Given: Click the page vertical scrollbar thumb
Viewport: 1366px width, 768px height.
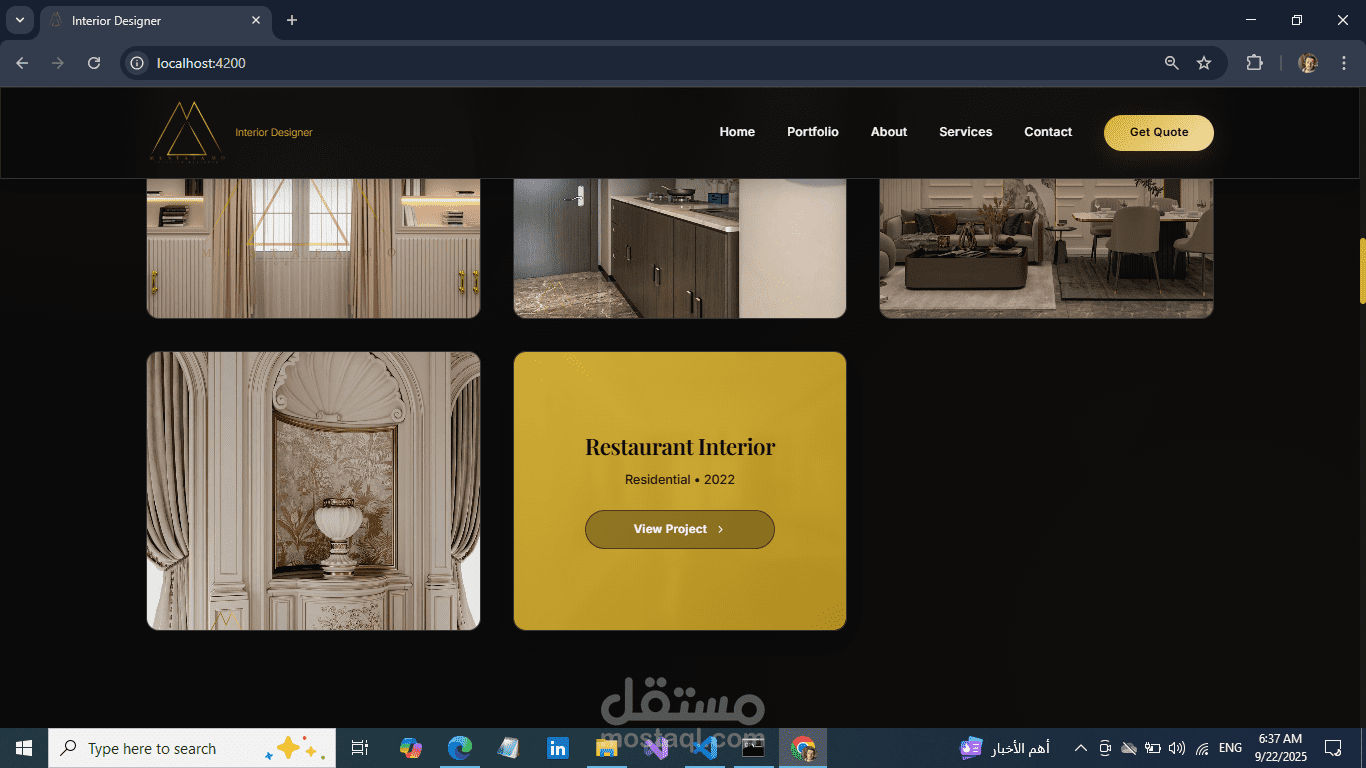Looking at the screenshot, I should 1362,270.
